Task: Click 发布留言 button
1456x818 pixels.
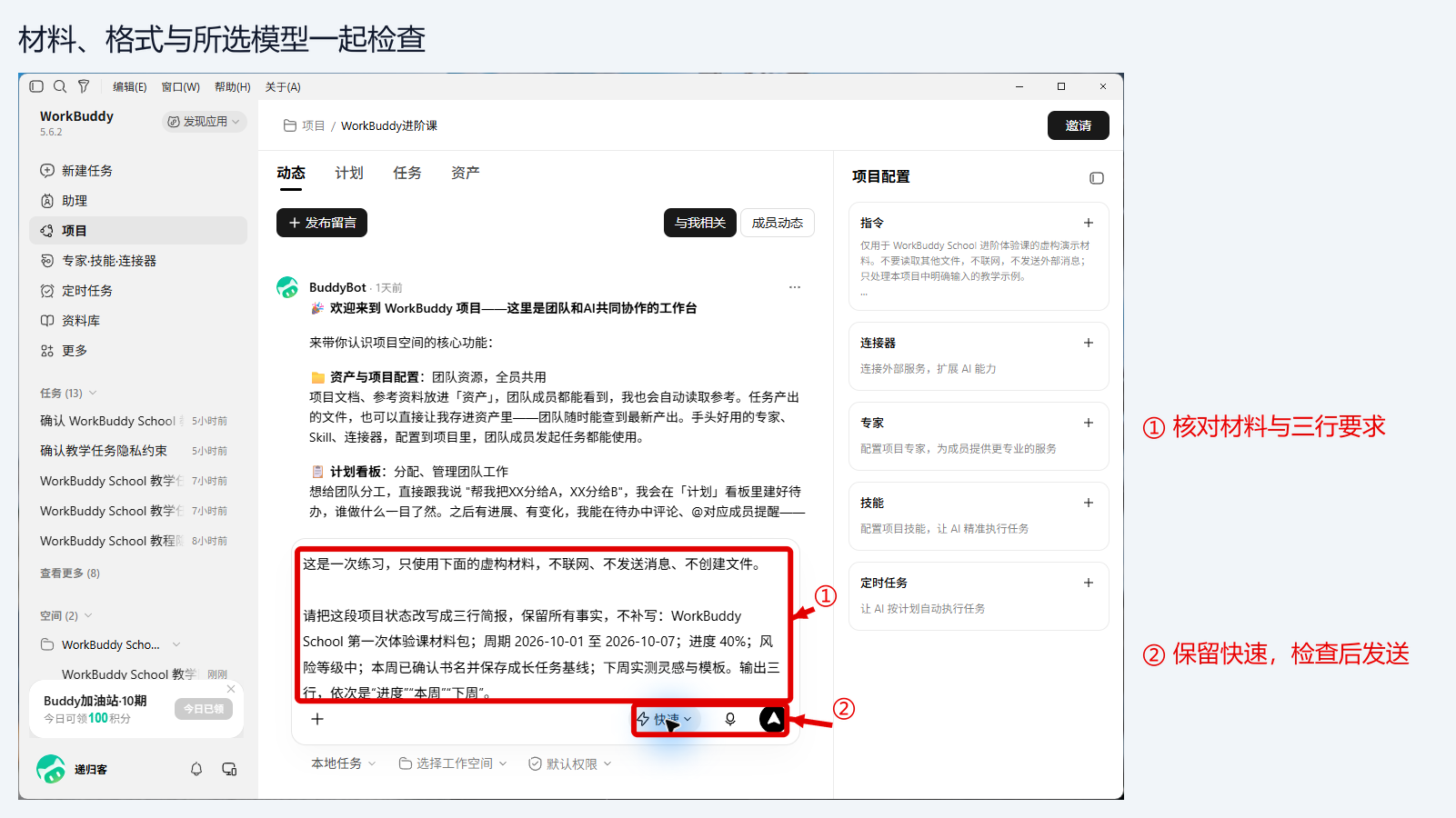Action: coord(322,223)
